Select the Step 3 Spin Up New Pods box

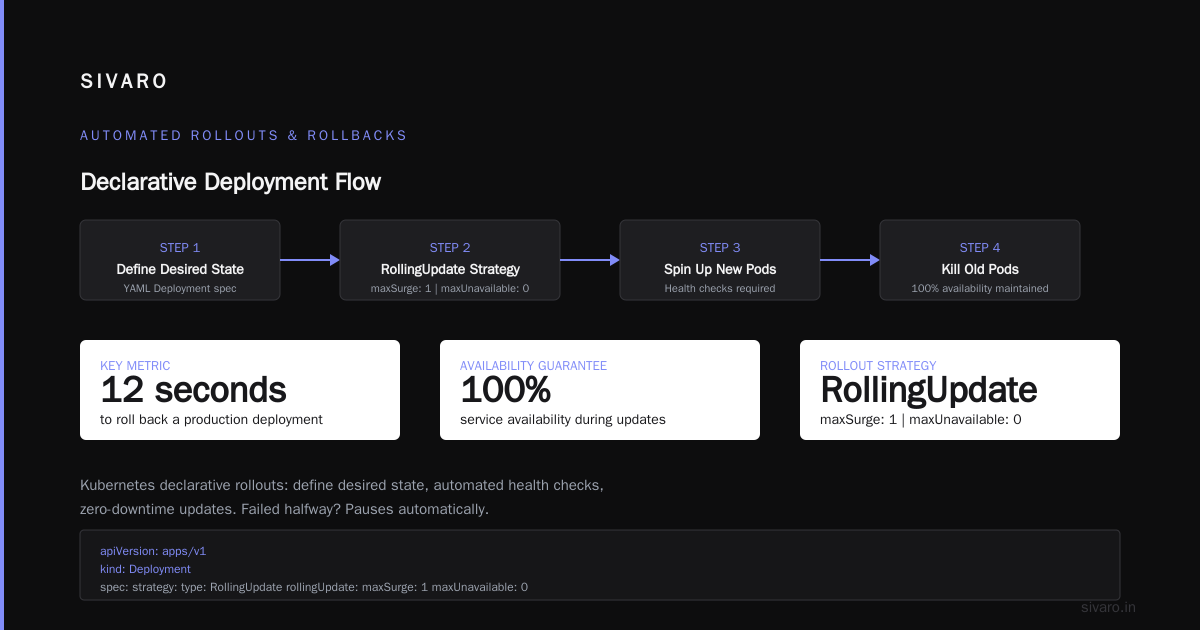coord(720,260)
